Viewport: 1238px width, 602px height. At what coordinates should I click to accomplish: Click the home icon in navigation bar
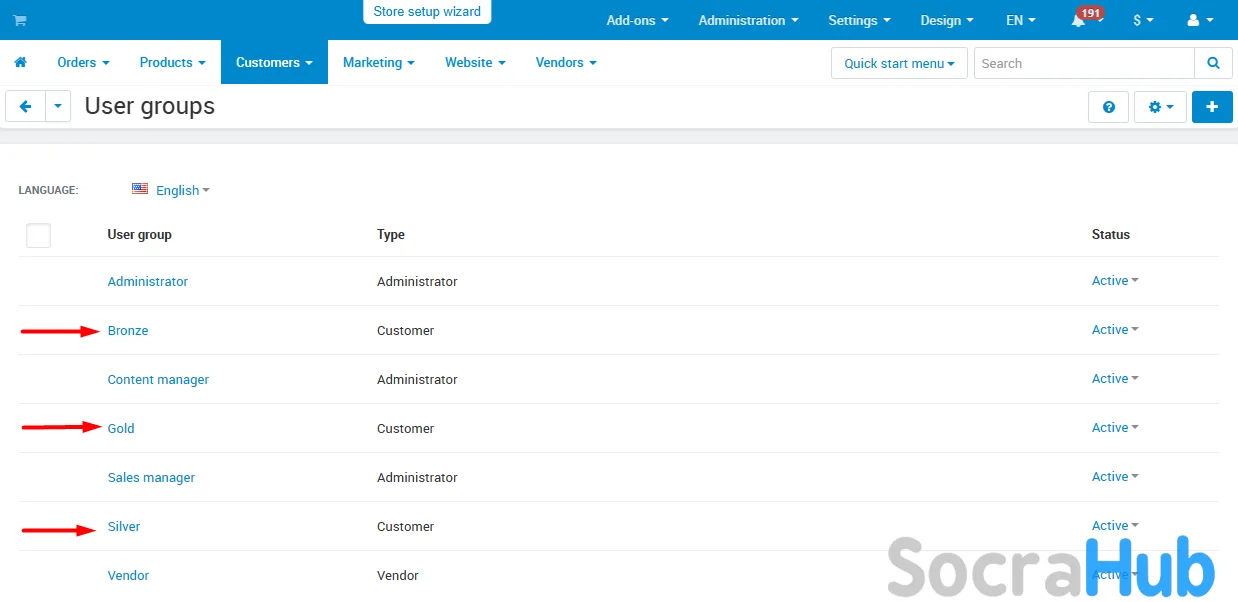pos(20,62)
